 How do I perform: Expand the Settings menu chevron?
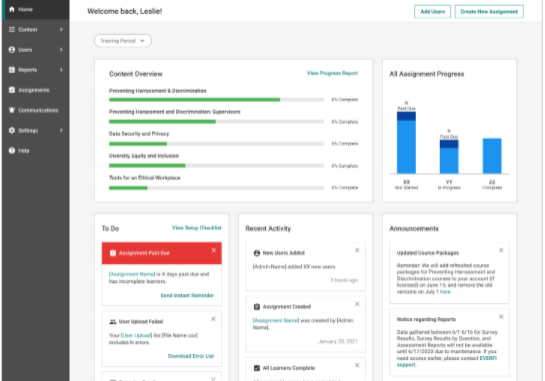[61, 130]
